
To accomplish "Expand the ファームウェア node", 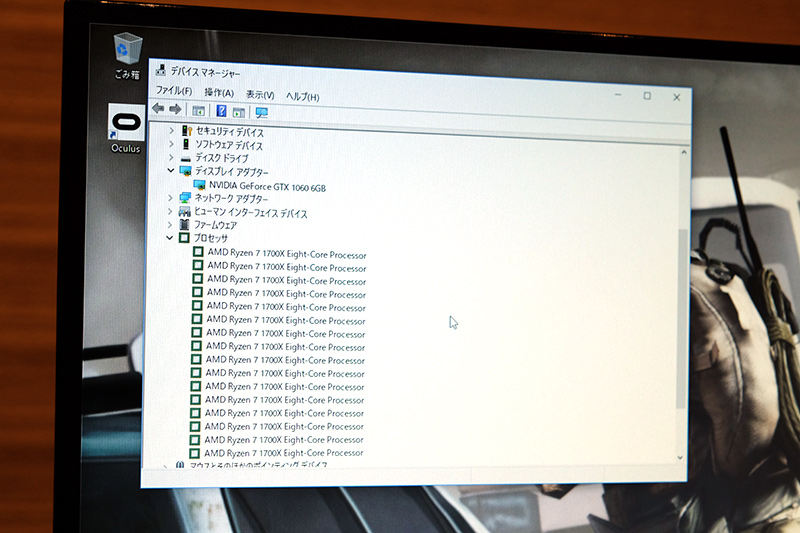I will [169, 224].
